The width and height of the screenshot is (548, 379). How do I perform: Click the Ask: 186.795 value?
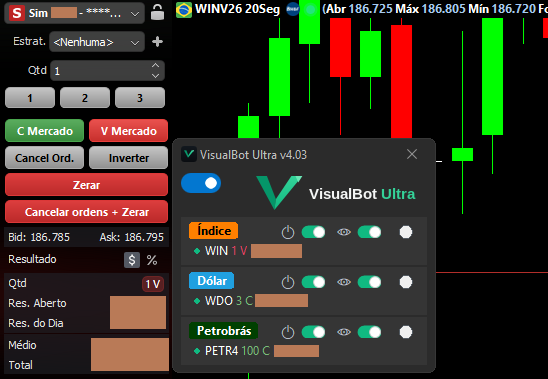132,237
